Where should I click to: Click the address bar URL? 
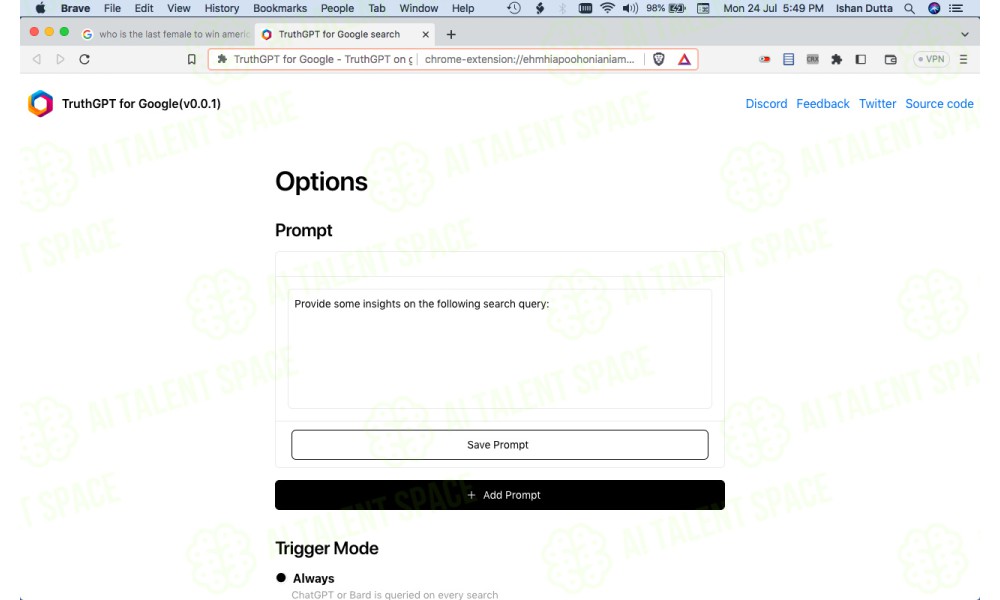tap(529, 59)
